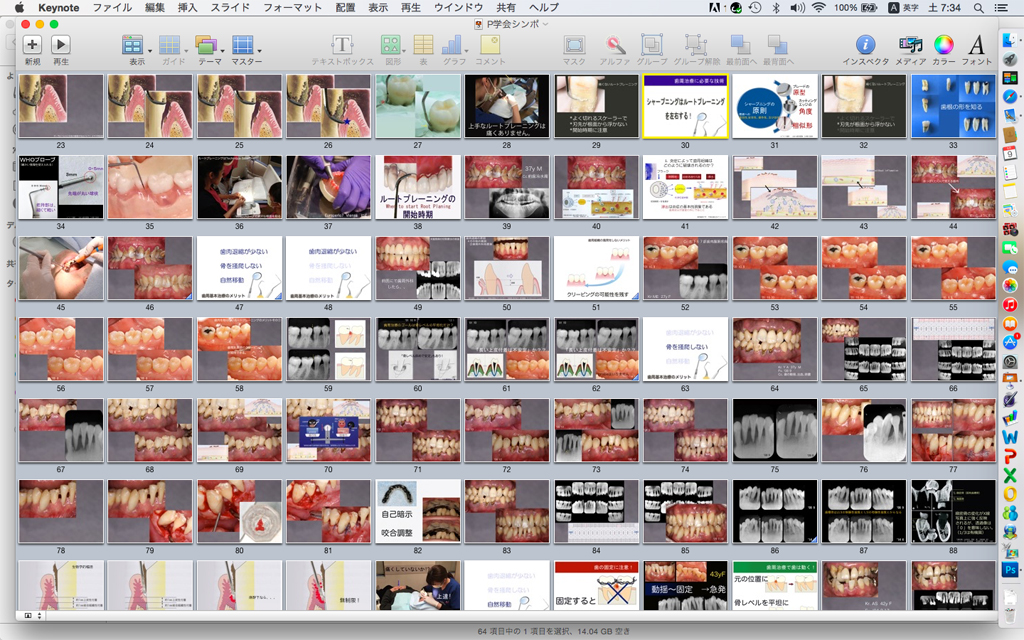
Task: Insert a table with the 表 icon
Action: [423, 45]
